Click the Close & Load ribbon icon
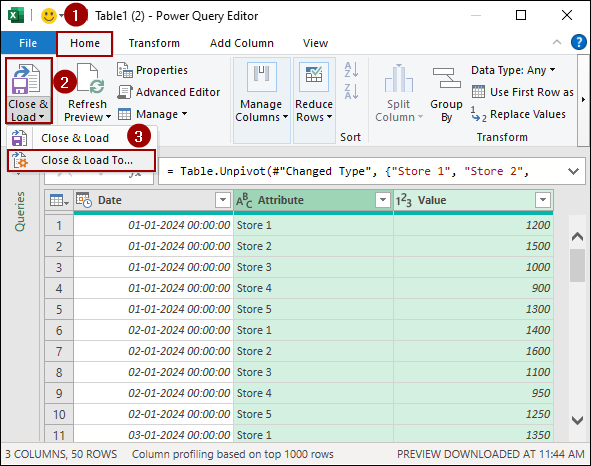 pyautogui.click(x=26, y=79)
